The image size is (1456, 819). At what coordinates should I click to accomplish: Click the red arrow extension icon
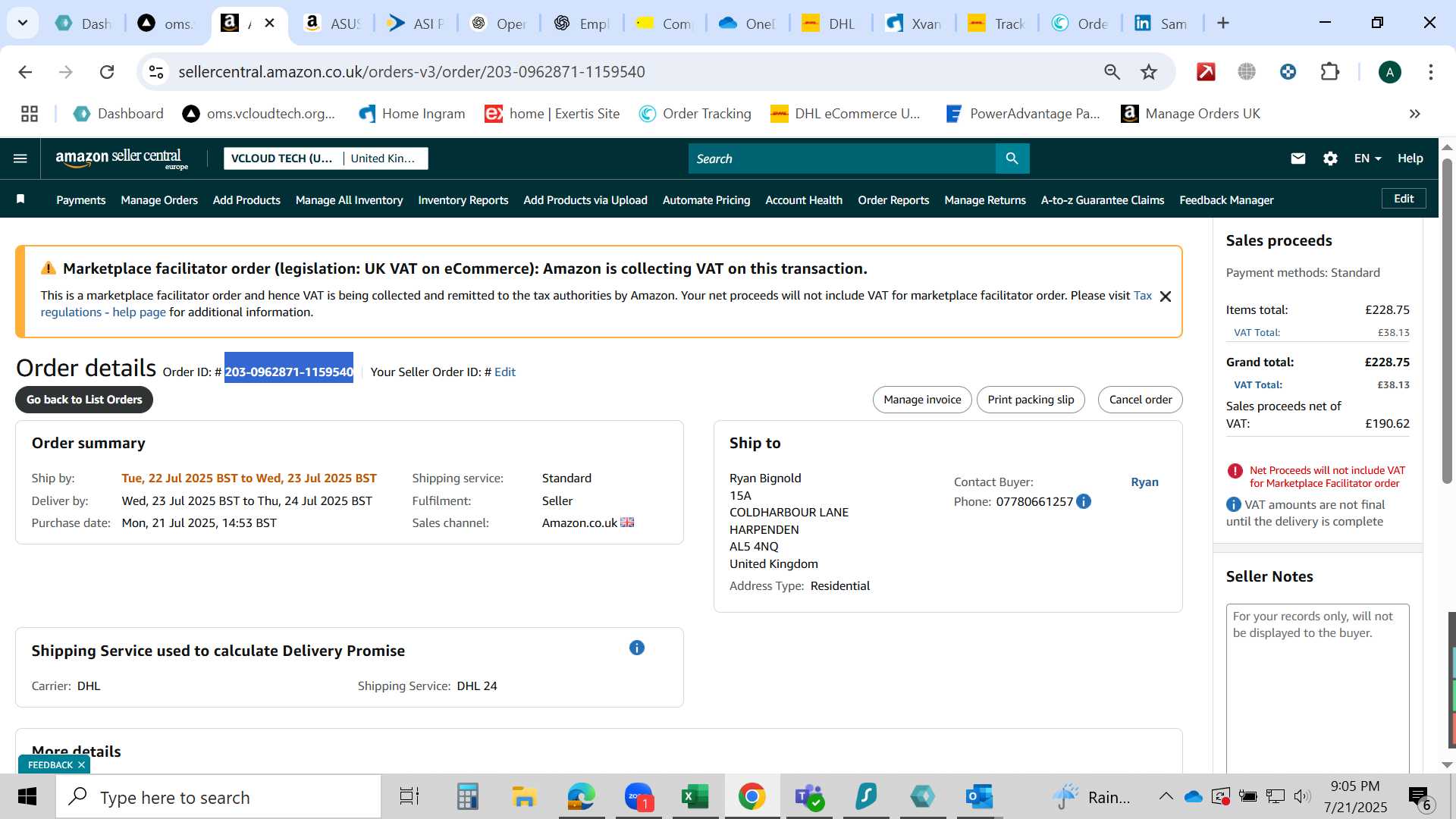click(x=1206, y=72)
